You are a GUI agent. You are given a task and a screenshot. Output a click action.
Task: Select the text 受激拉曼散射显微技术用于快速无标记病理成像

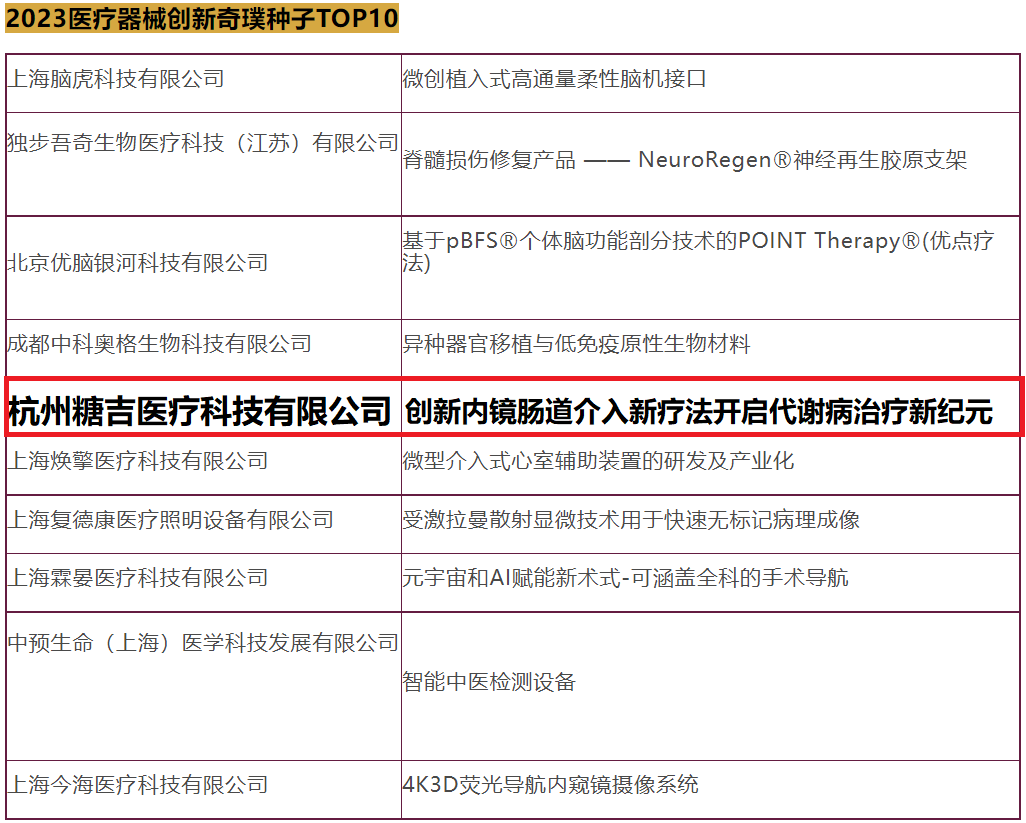pos(631,520)
